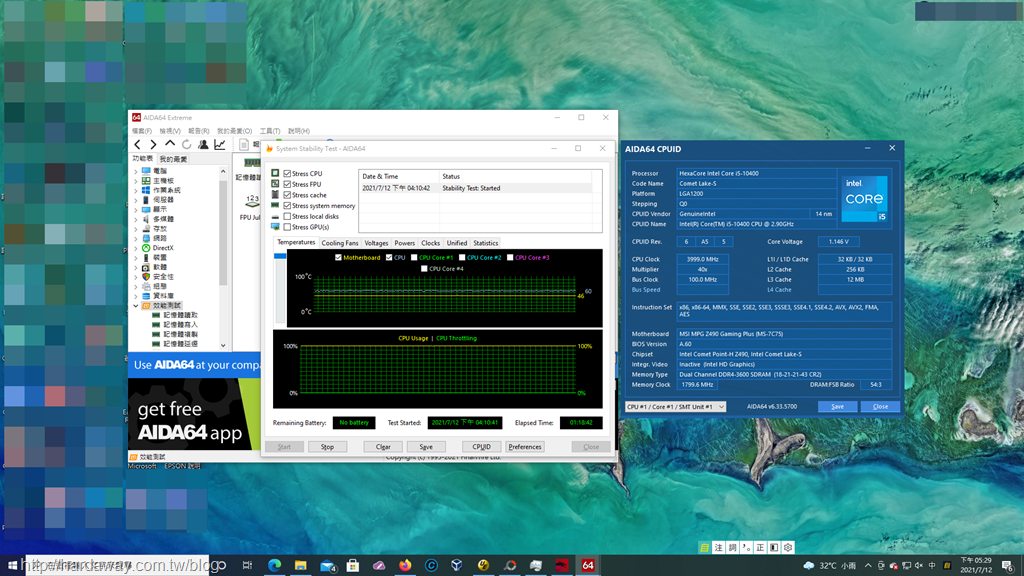This screenshot has height=576, width=1024.
Task: Open the Powers tab
Action: 404,243
